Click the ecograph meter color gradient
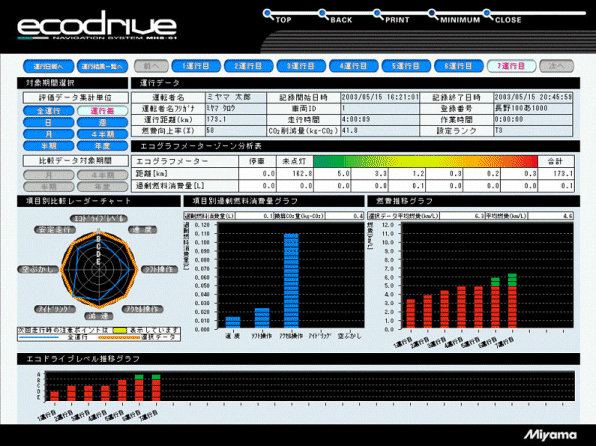Image resolution: width=596 pixels, height=446 pixels. click(426, 161)
